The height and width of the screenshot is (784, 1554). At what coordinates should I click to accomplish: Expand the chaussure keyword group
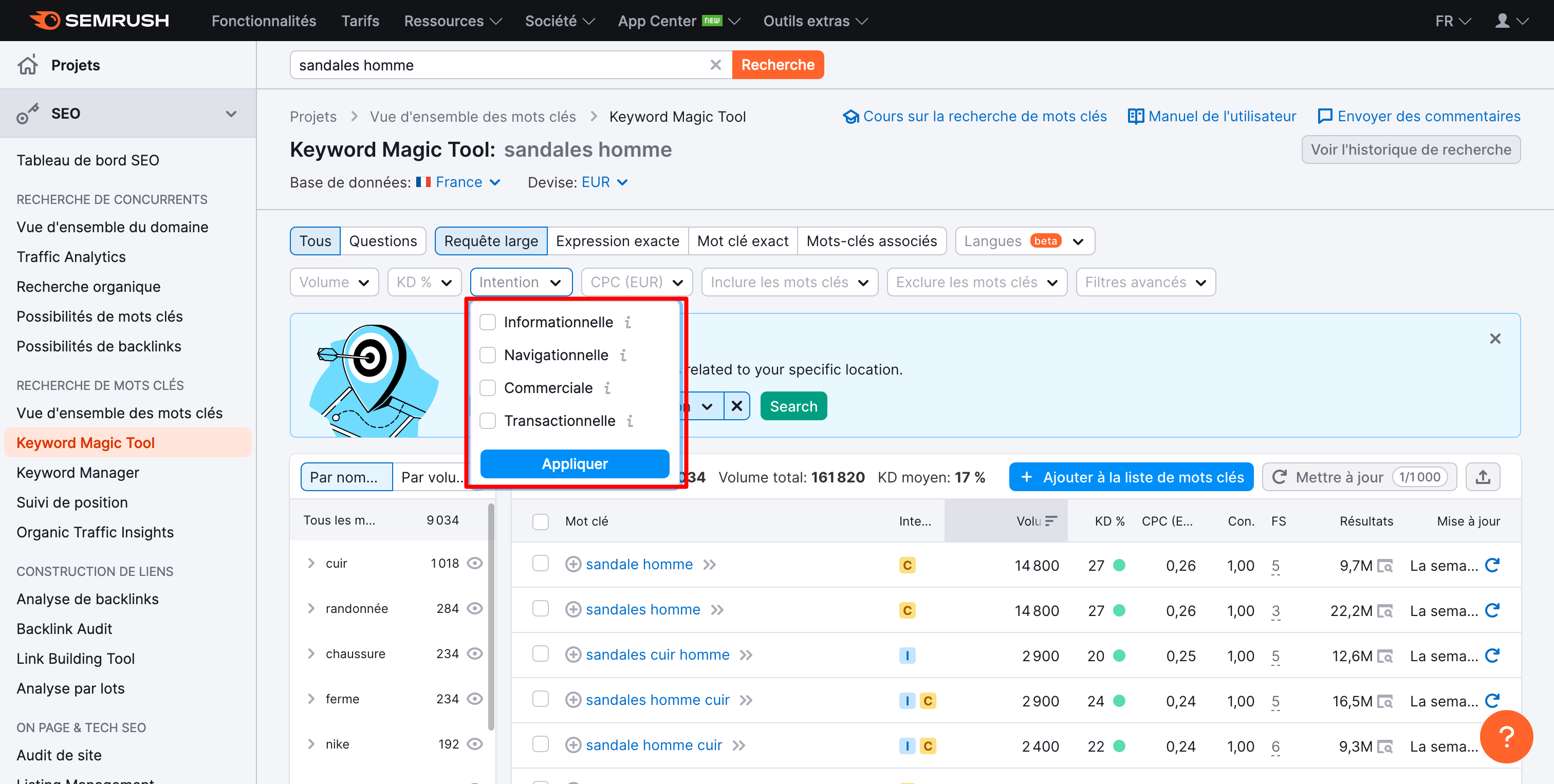tap(311, 654)
